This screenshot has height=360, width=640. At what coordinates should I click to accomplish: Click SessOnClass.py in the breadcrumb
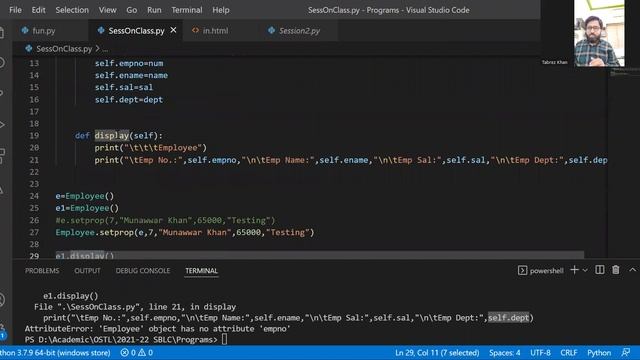(64, 49)
